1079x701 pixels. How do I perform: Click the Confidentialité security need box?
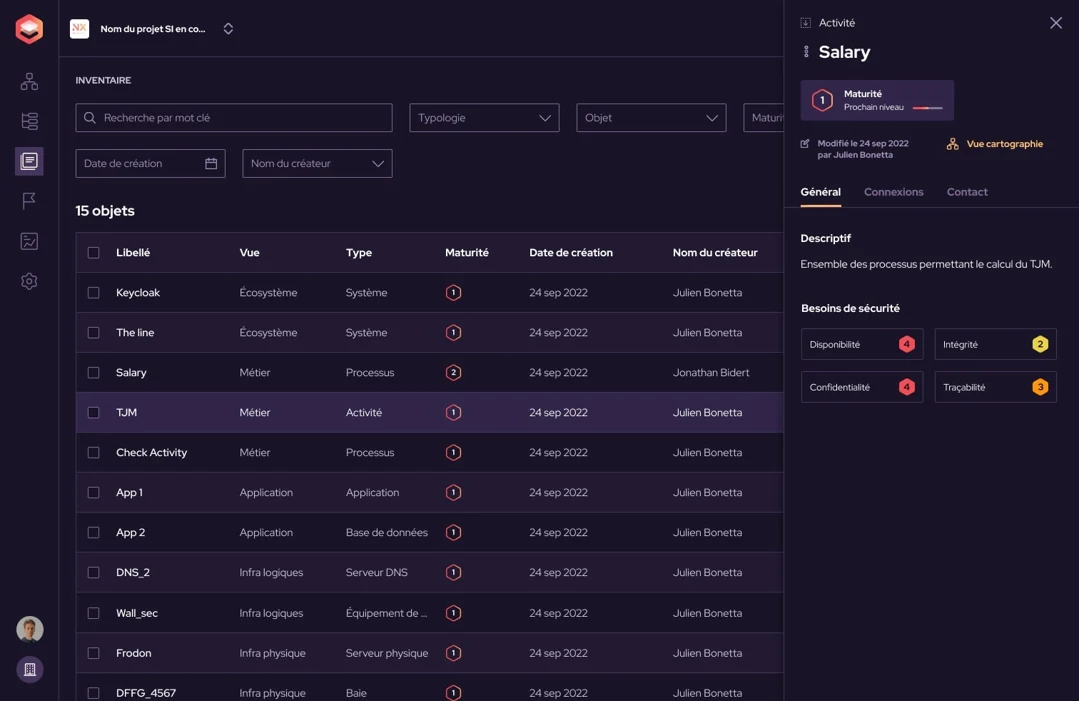click(x=862, y=387)
